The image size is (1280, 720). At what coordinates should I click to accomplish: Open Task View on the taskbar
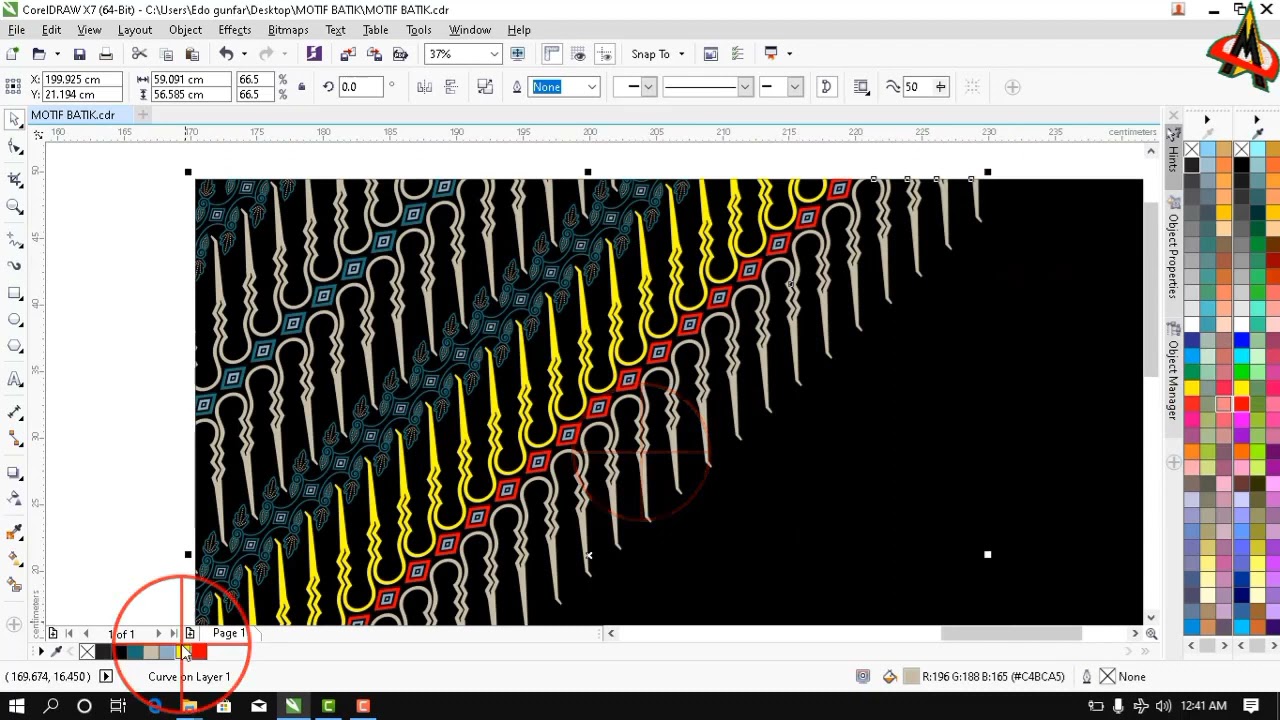click(118, 707)
